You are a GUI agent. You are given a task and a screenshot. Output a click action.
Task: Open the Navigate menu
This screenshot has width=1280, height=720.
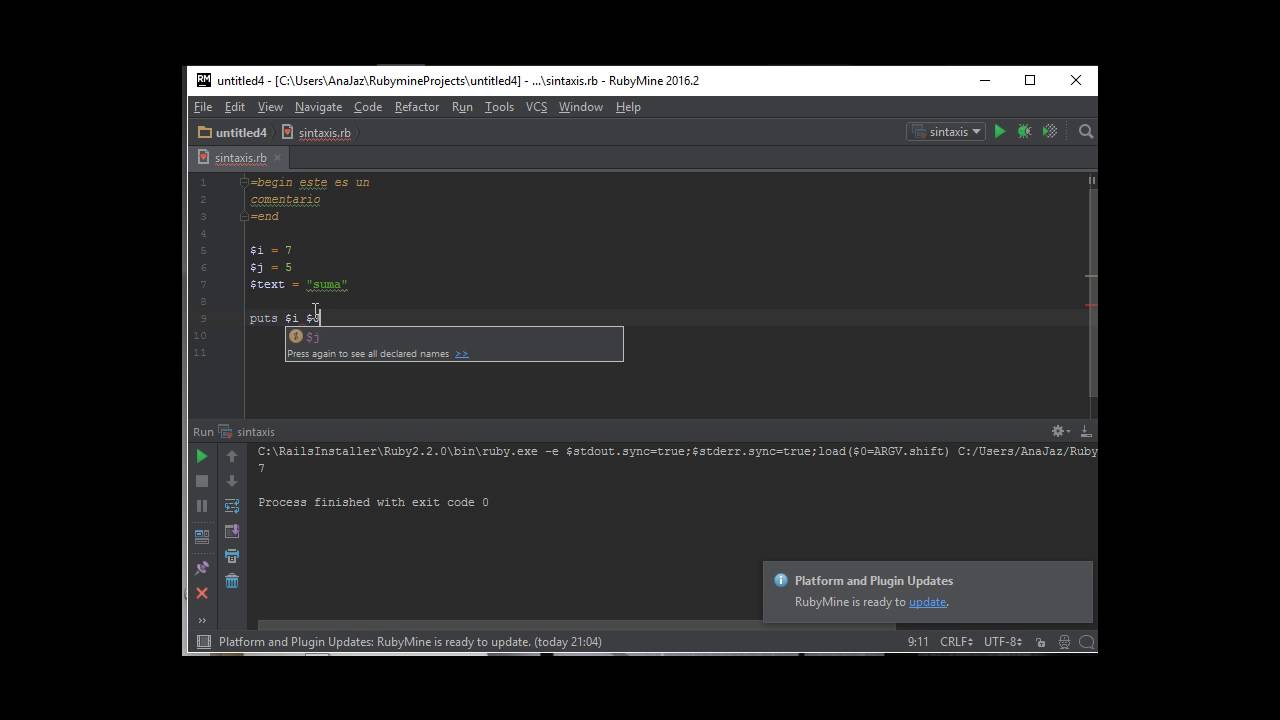[x=318, y=107]
